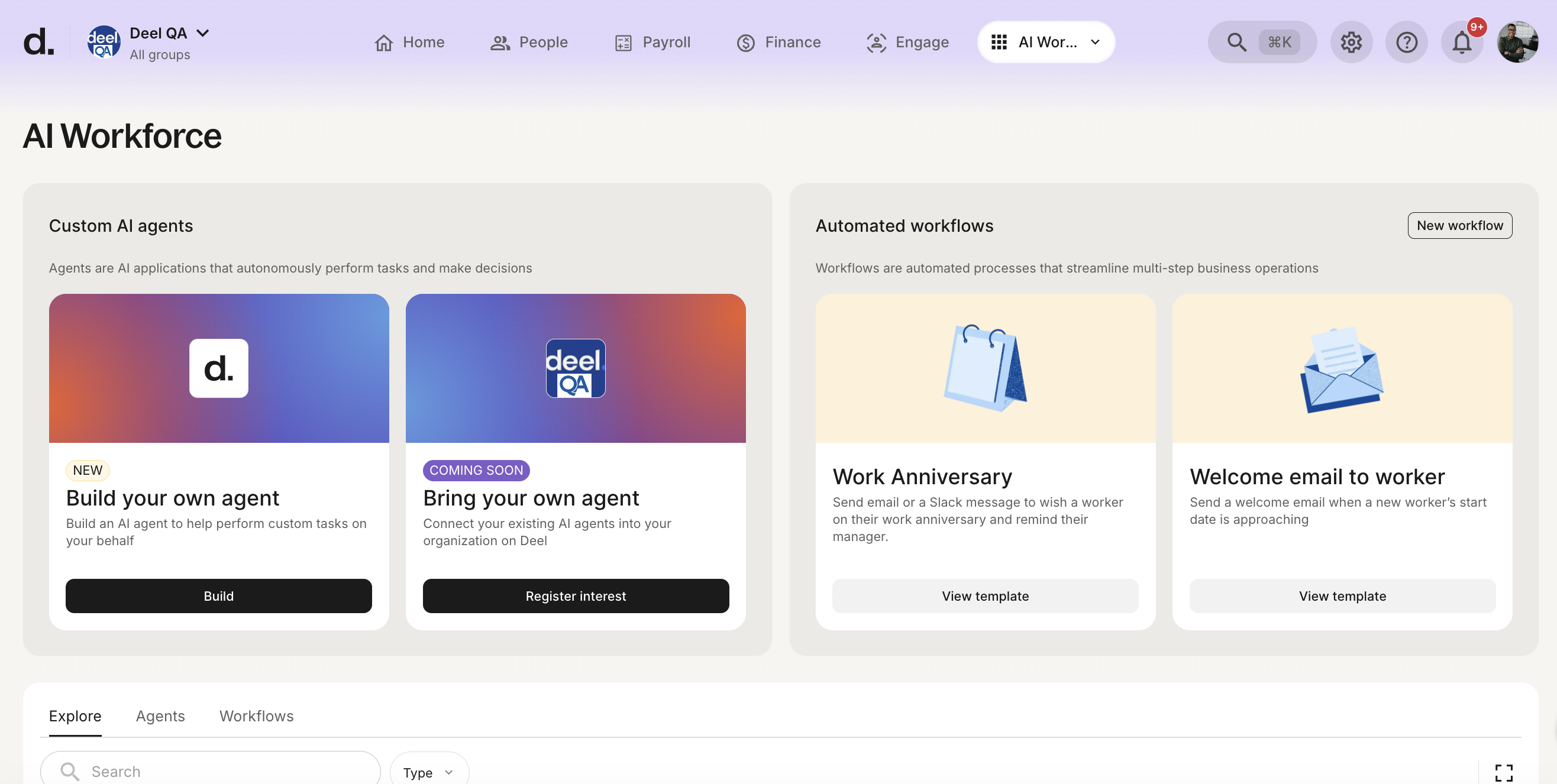View the Work Anniversary template
The width and height of the screenshot is (1557, 784).
click(984, 595)
